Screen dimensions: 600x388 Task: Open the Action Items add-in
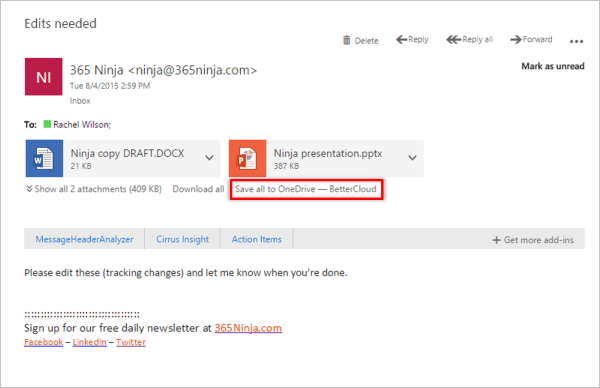[x=257, y=239]
